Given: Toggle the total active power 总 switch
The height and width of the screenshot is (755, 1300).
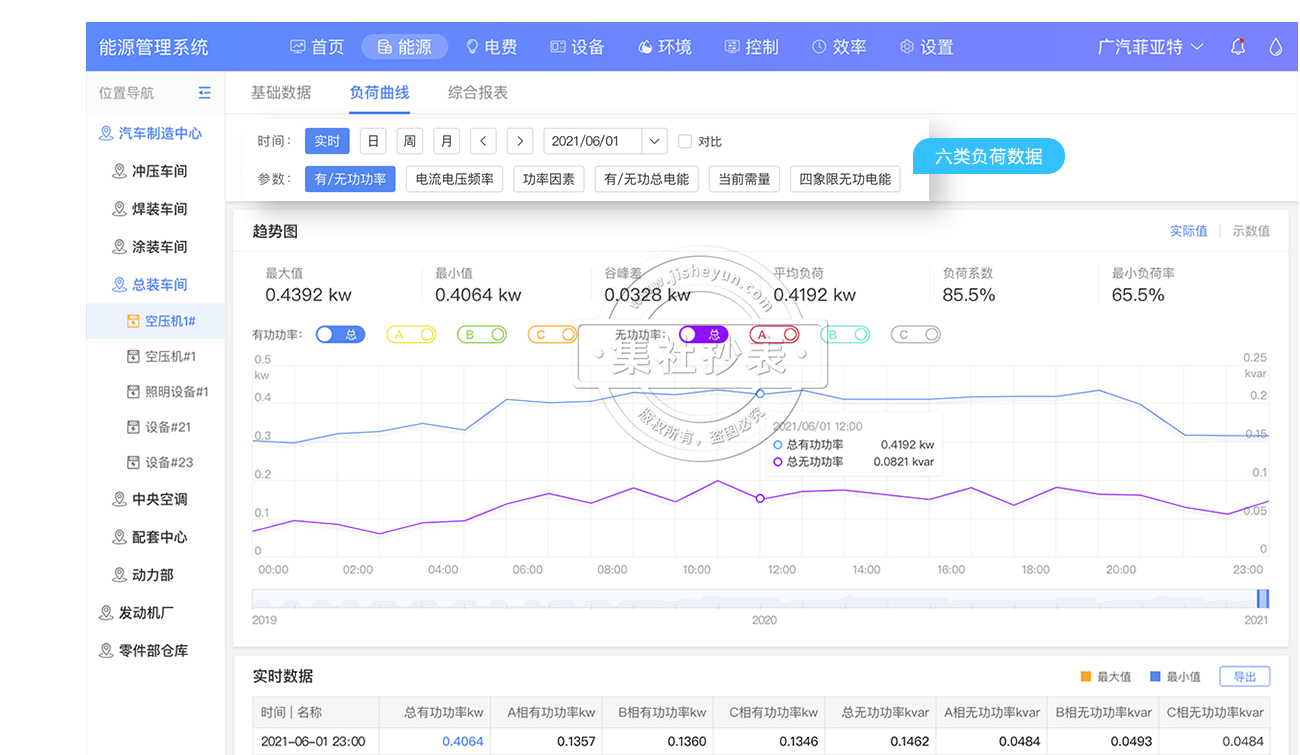Looking at the screenshot, I should (340, 335).
